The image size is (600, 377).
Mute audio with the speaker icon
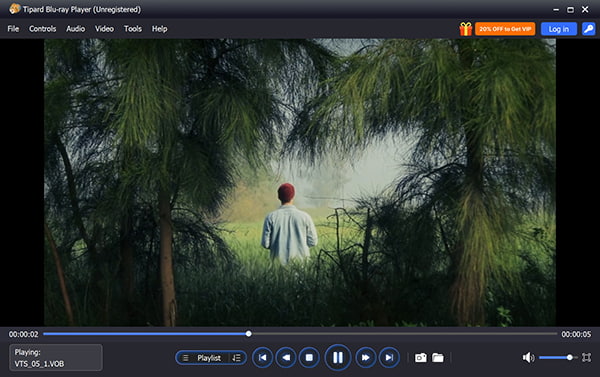pos(528,357)
